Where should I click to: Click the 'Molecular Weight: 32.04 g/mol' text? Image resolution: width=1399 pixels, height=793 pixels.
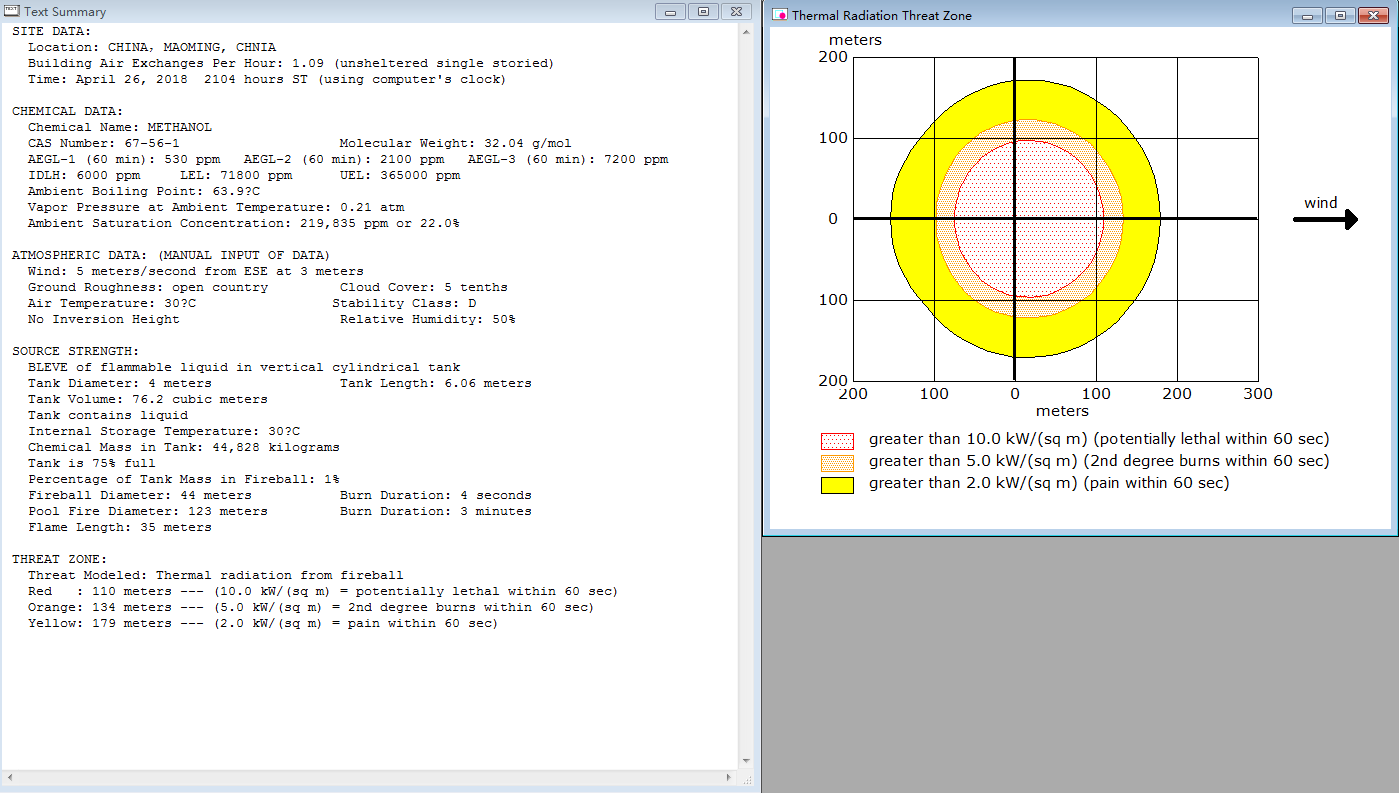pos(456,143)
